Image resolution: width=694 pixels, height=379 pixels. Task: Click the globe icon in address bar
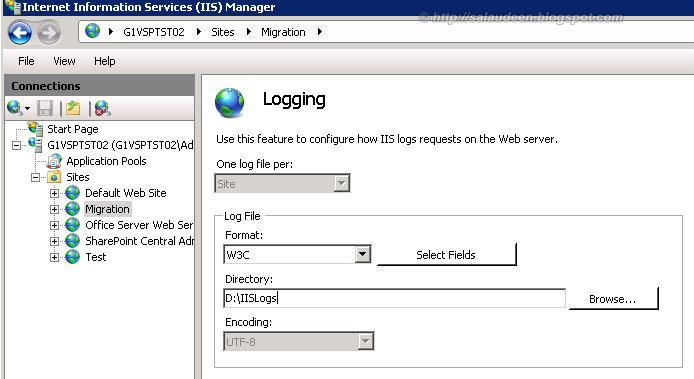point(93,31)
